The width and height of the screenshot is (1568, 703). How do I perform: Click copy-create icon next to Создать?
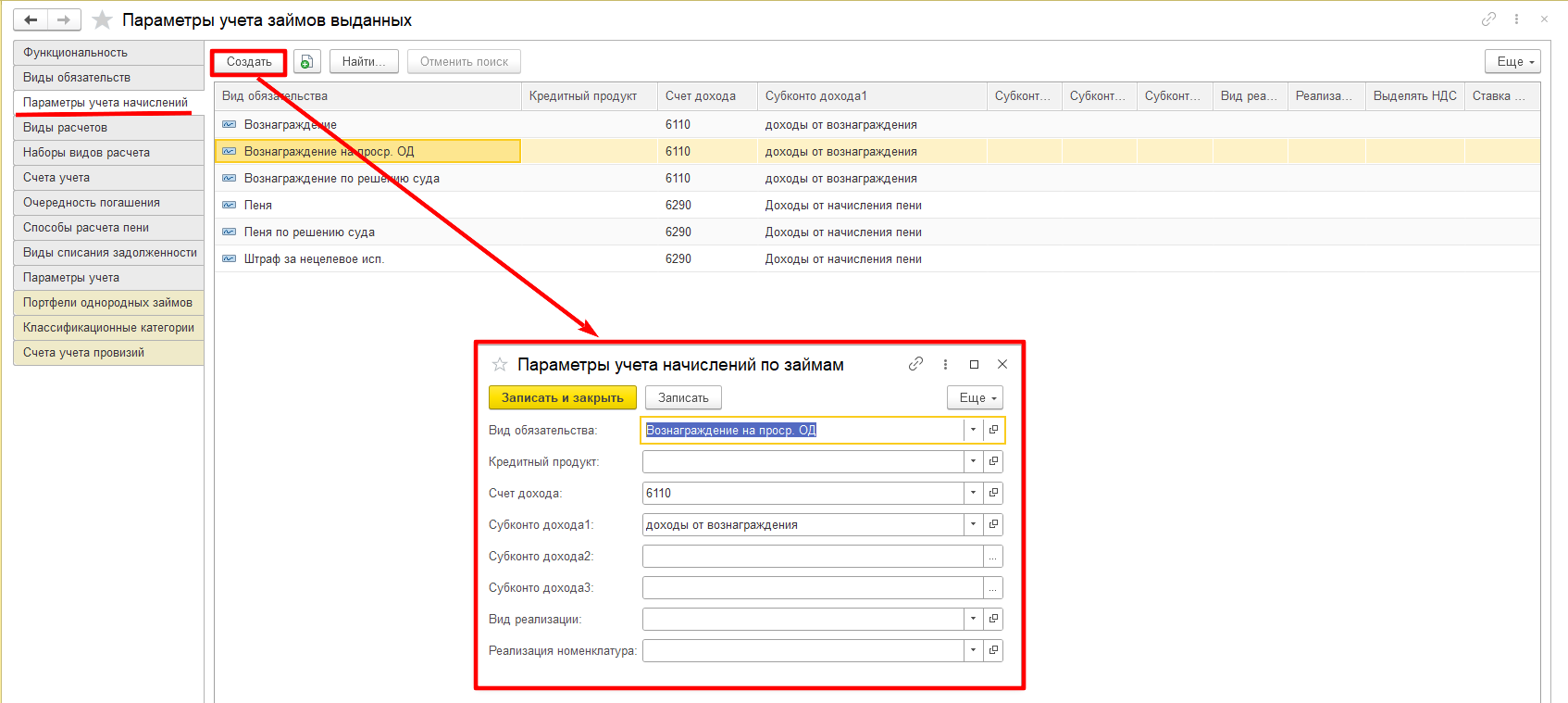coord(306,61)
